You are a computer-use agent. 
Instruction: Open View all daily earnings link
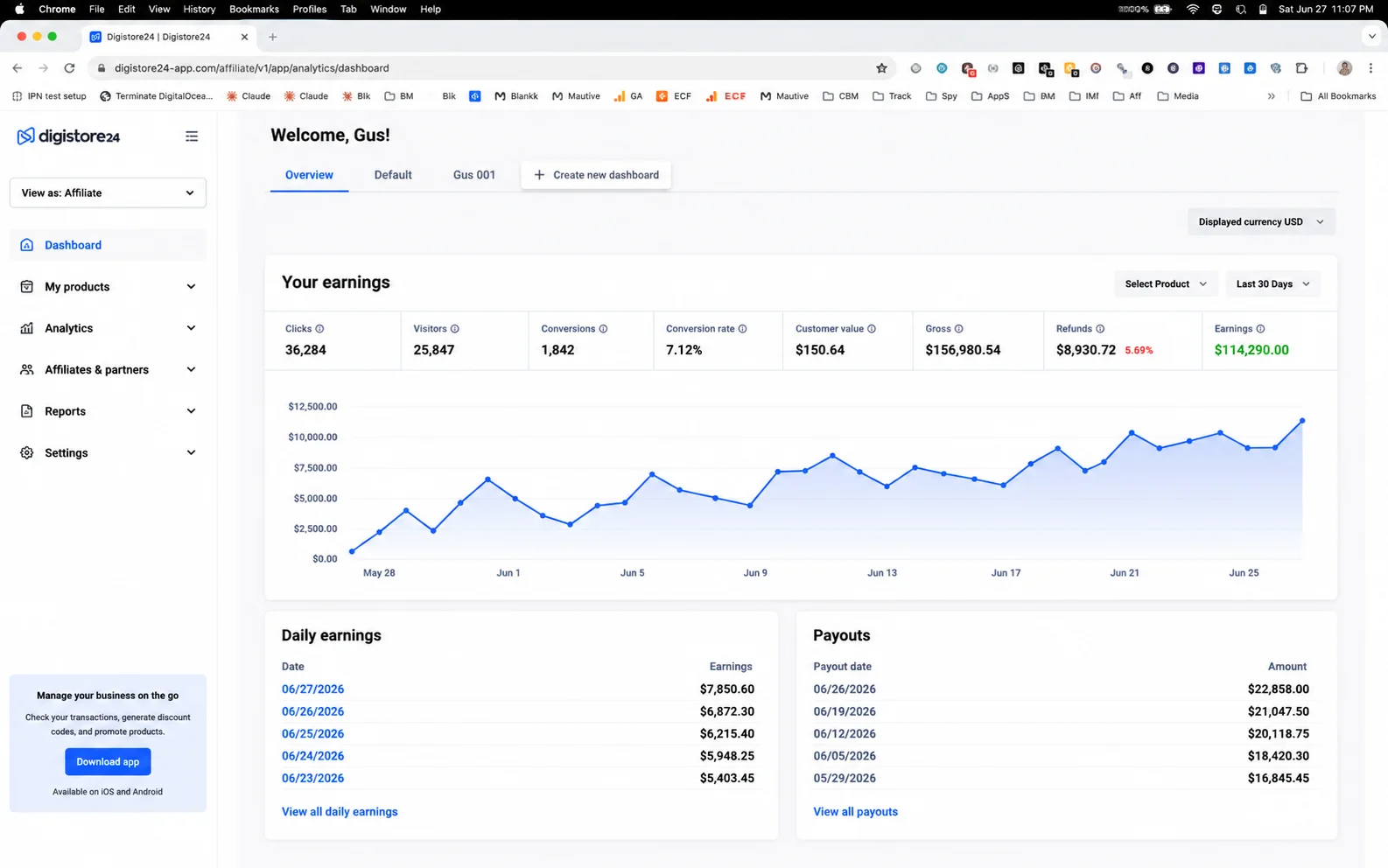pyautogui.click(x=340, y=812)
